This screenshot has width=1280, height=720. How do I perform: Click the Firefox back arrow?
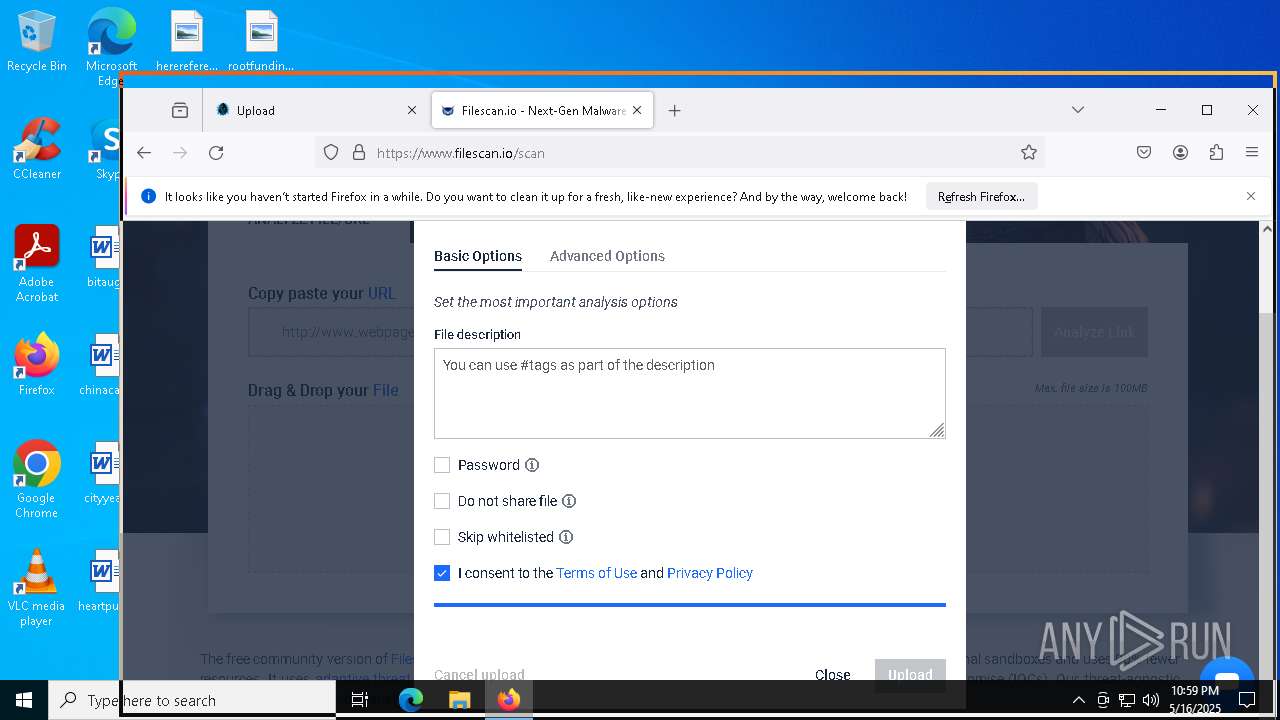click(144, 153)
